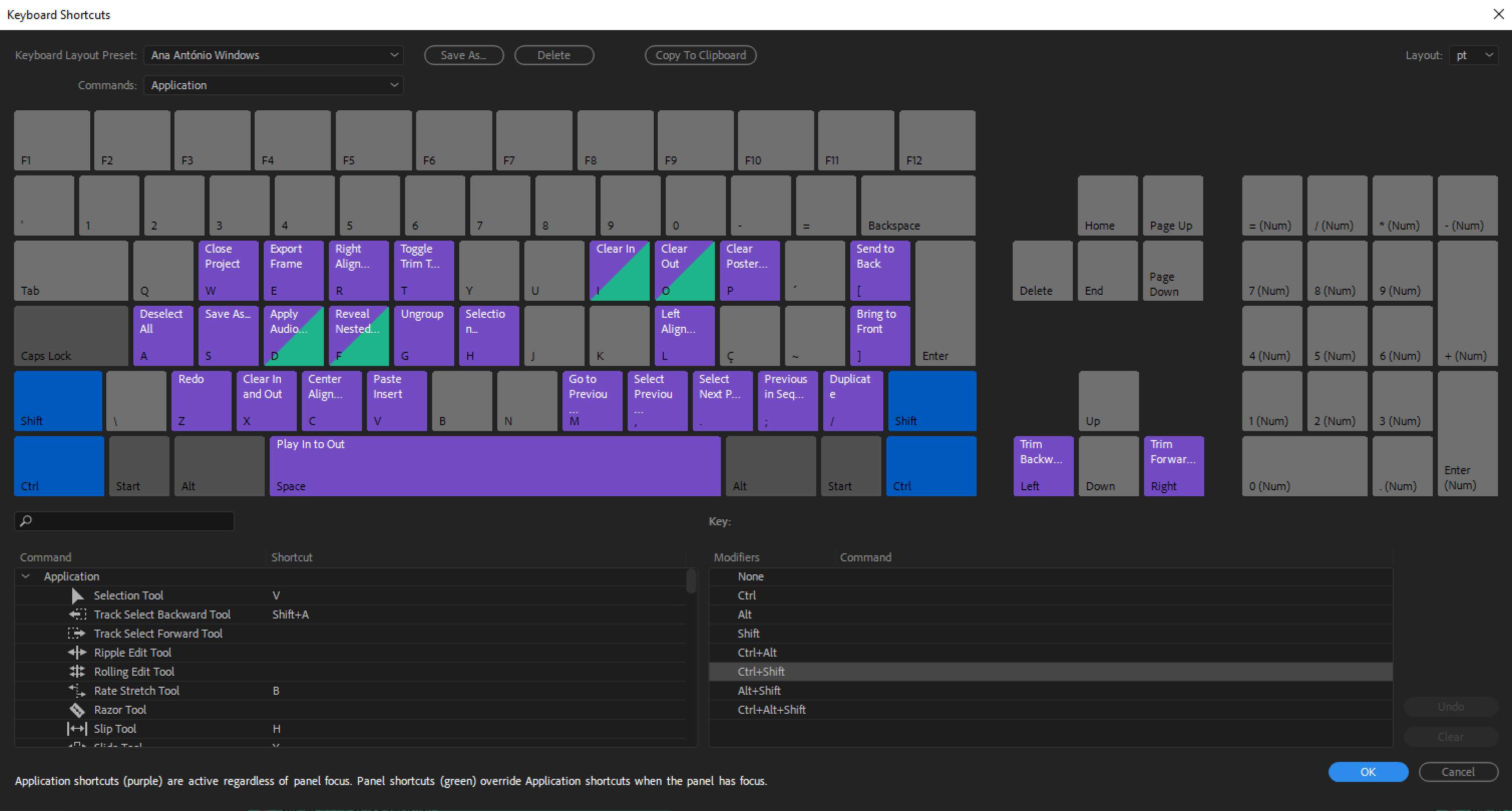Image resolution: width=1512 pixels, height=811 pixels.
Task: Click the Shortcut column header
Action: 292,557
